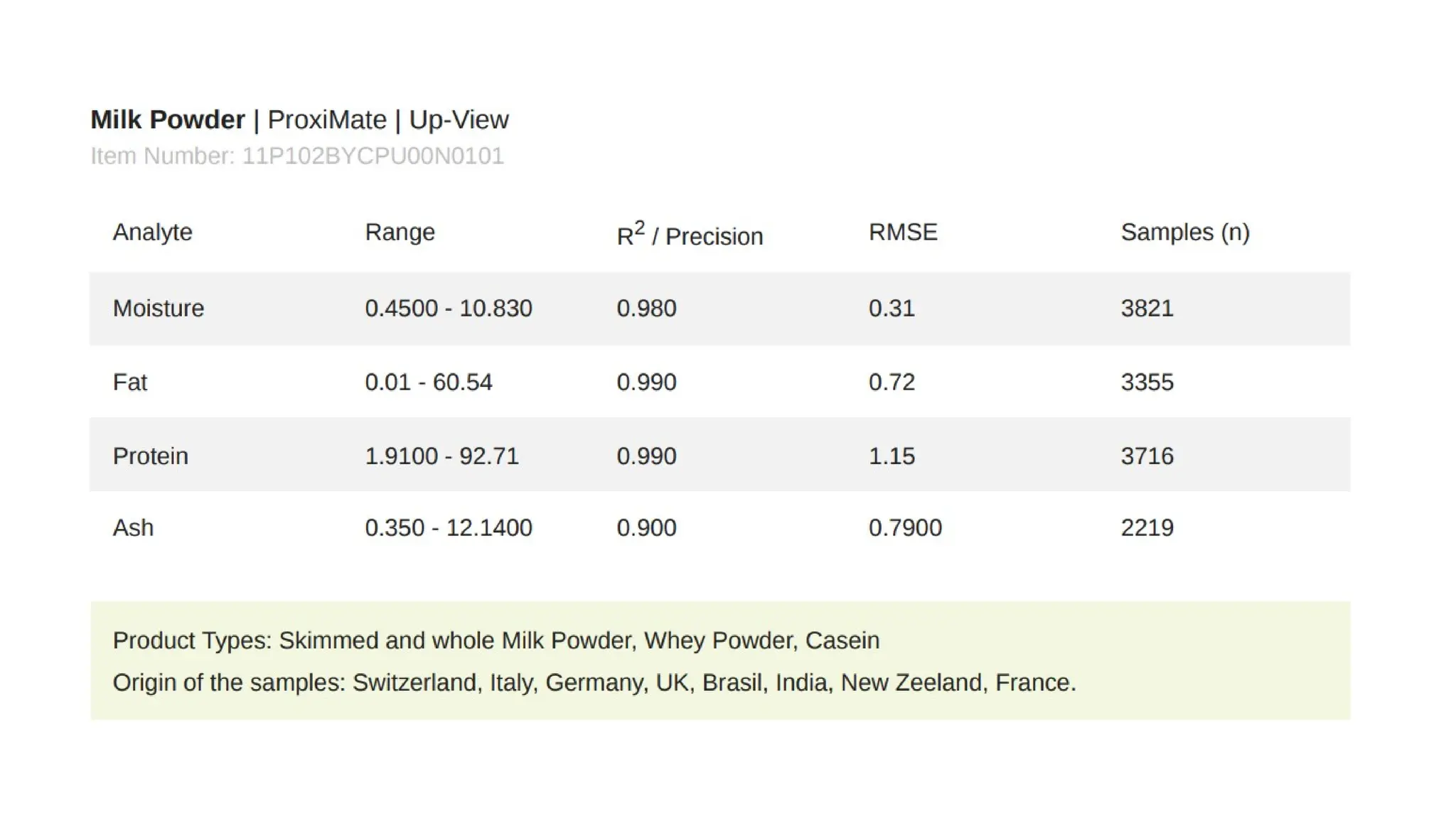Click the Product Types description line
This screenshot has height=819, width=1456.
[x=496, y=641]
